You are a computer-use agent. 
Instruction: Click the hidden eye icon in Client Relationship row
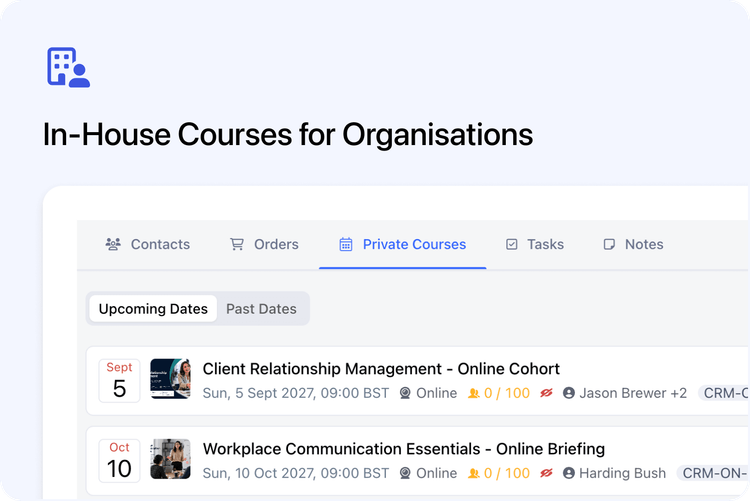point(546,393)
